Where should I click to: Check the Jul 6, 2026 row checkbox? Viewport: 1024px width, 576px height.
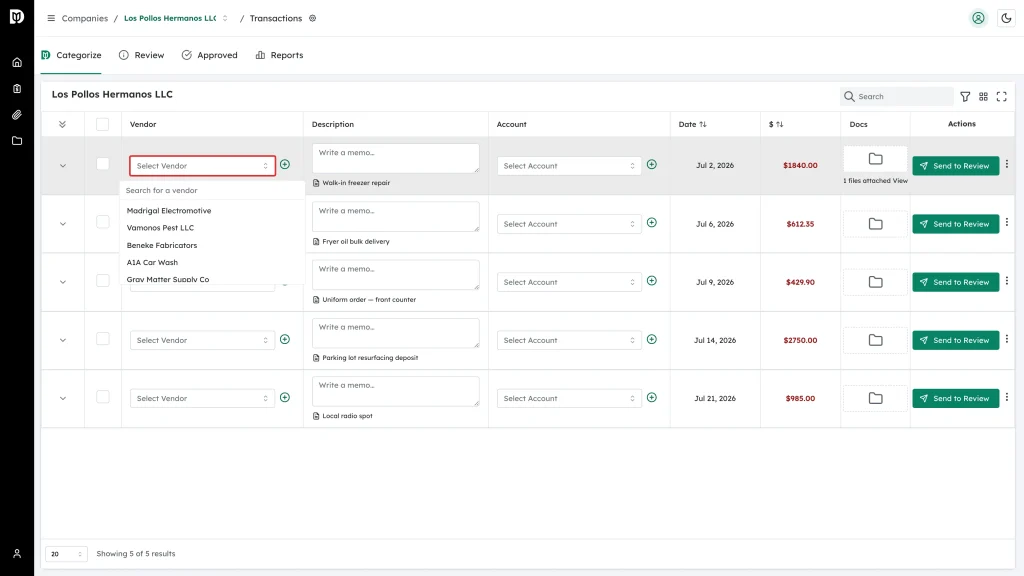coord(103,222)
